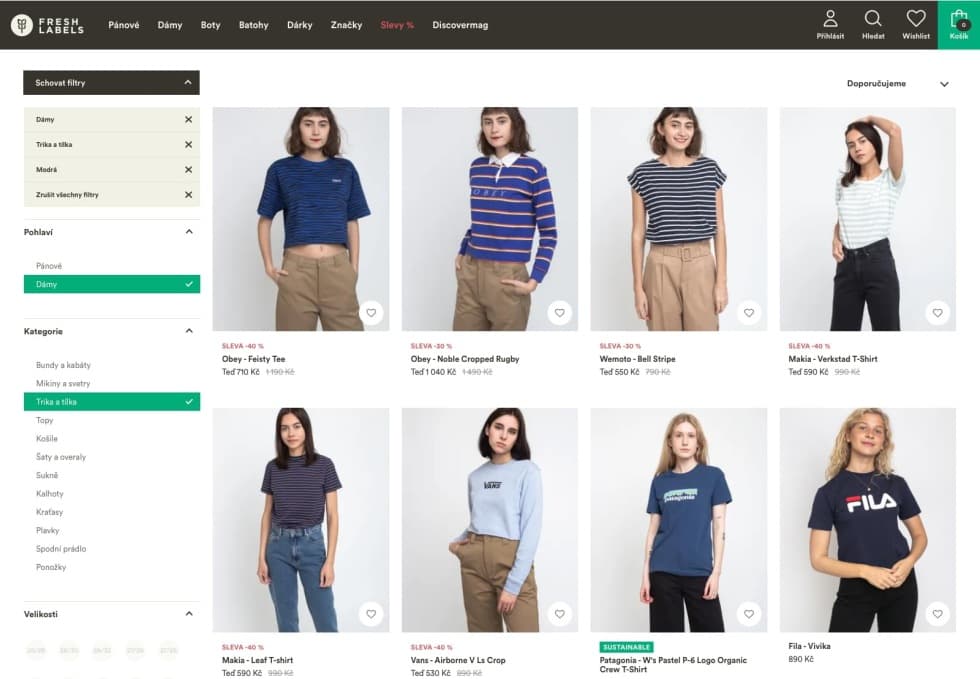Select Šaty a overaly category
The height and width of the screenshot is (679, 980).
(61, 457)
